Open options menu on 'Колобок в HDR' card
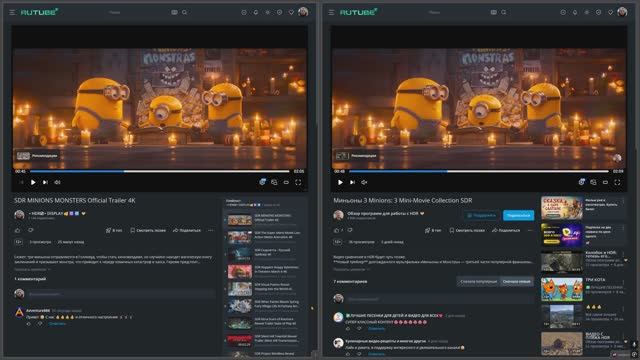Viewport: 640px width, 360px height. [x=623, y=254]
